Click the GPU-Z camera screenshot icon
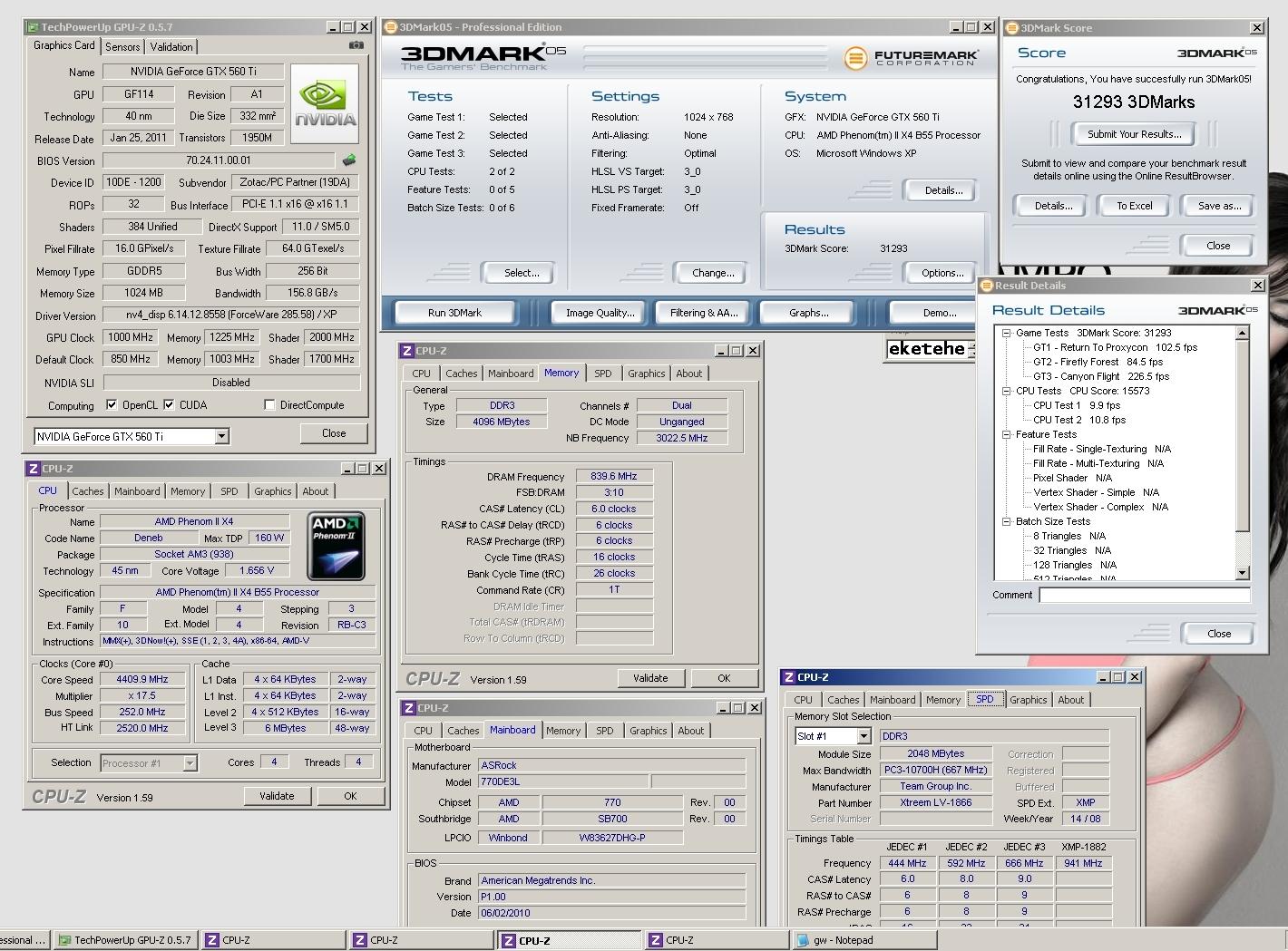Image resolution: width=1288 pixels, height=951 pixels. click(x=356, y=45)
